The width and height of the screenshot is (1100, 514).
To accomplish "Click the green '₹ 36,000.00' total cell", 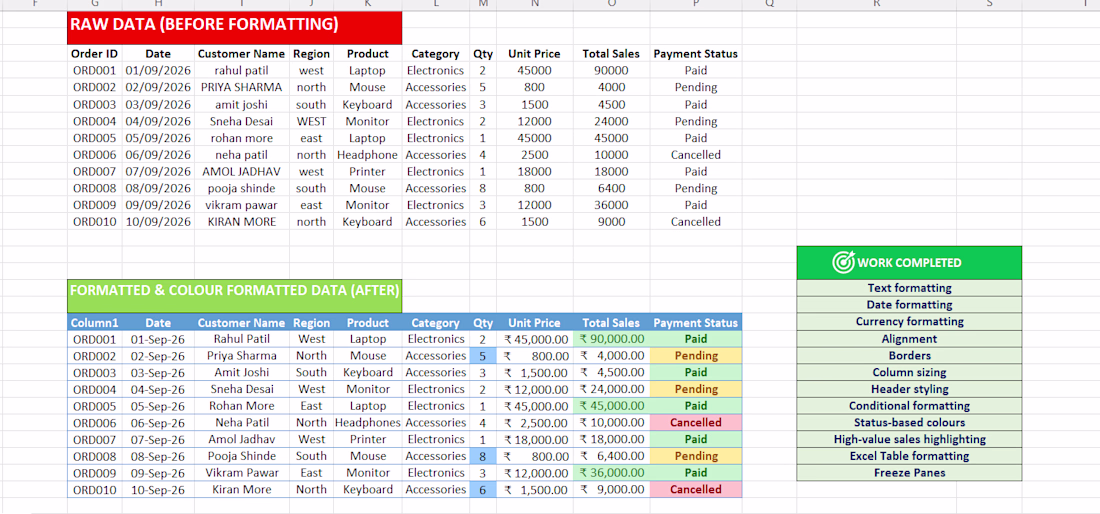I will (611, 473).
